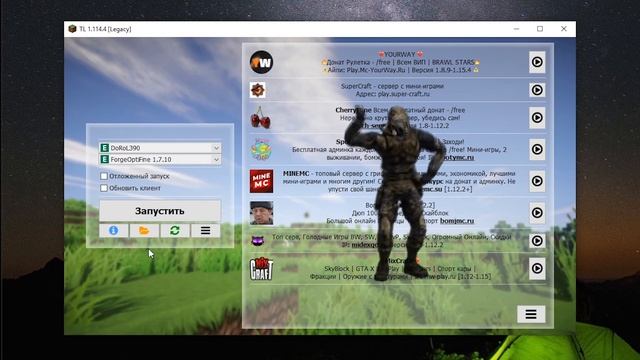Click the red MINE MC logo

(x=261, y=181)
